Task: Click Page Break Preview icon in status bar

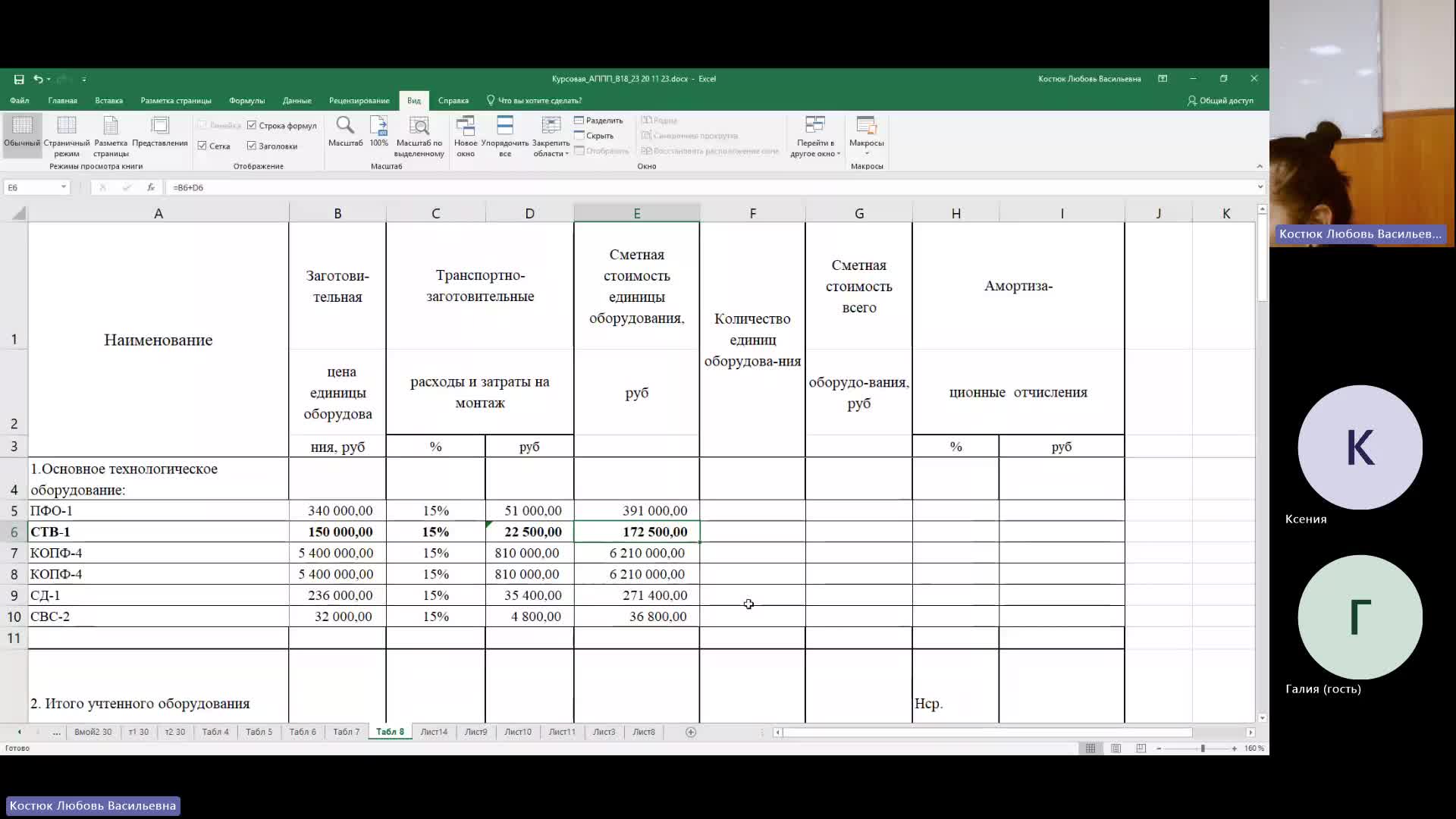Action: [x=1141, y=748]
